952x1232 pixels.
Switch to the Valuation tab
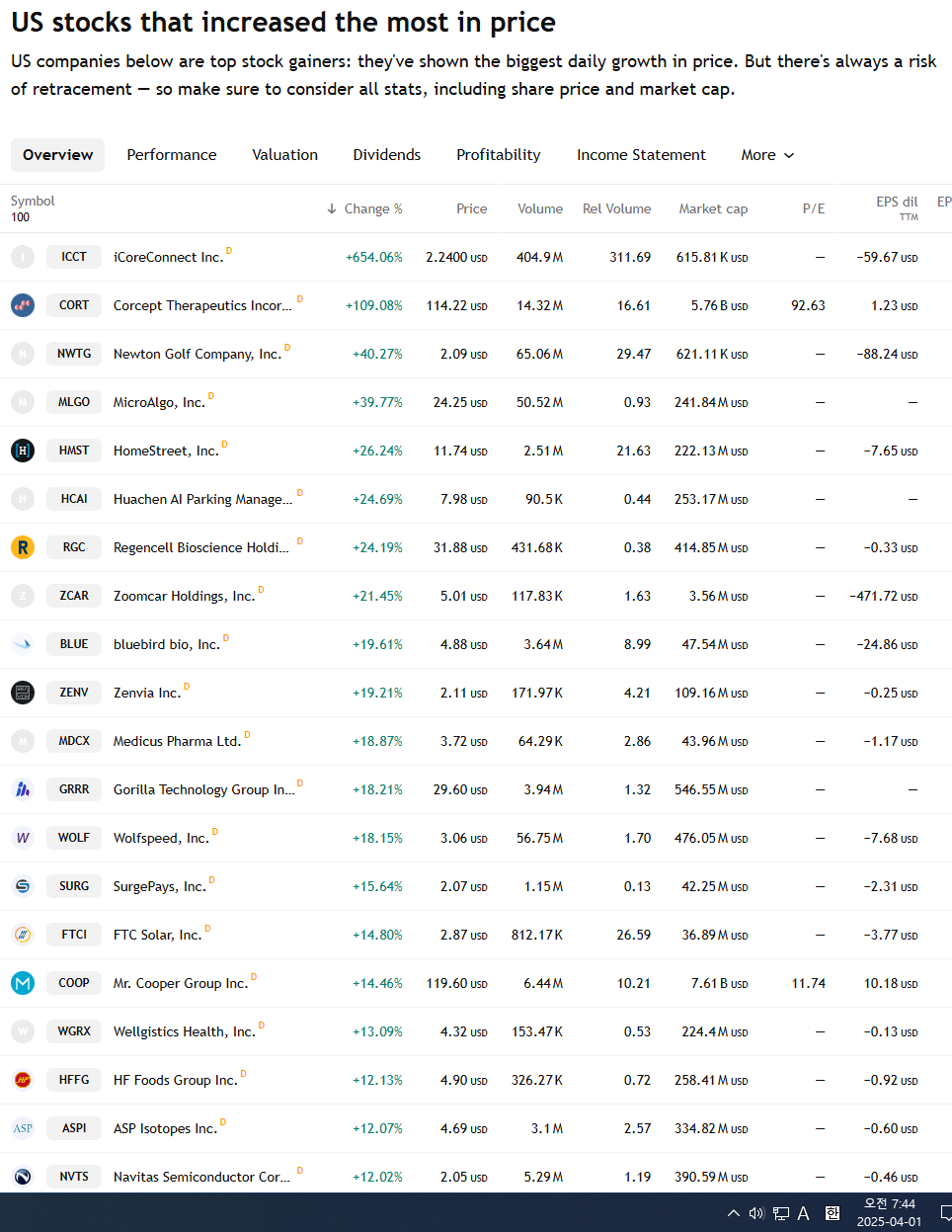click(284, 155)
